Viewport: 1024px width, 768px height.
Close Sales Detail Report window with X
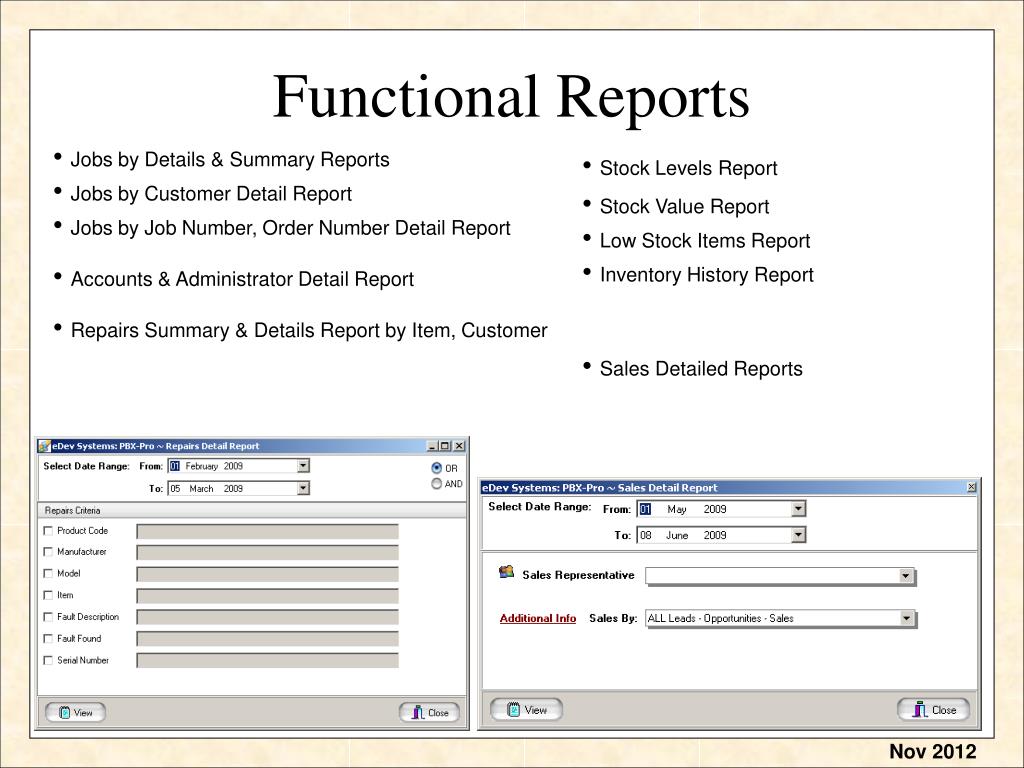coord(971,487)
